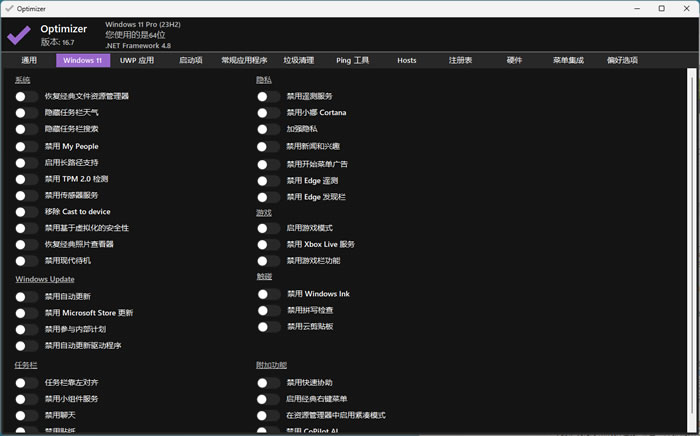The image size is (700, 436).
Task: Click the Windows Update section heading
Action: (45, 279)
